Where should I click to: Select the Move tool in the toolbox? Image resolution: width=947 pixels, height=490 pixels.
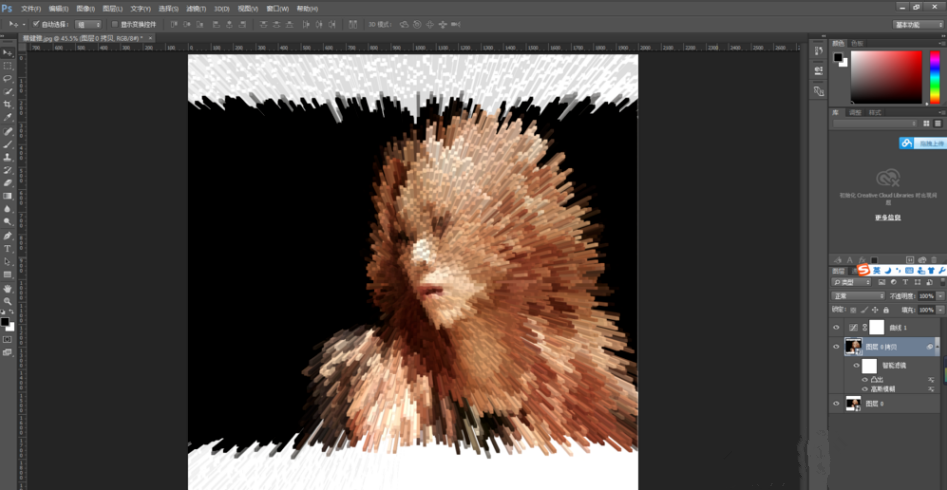pyautogui.click(x=8, y=52)
